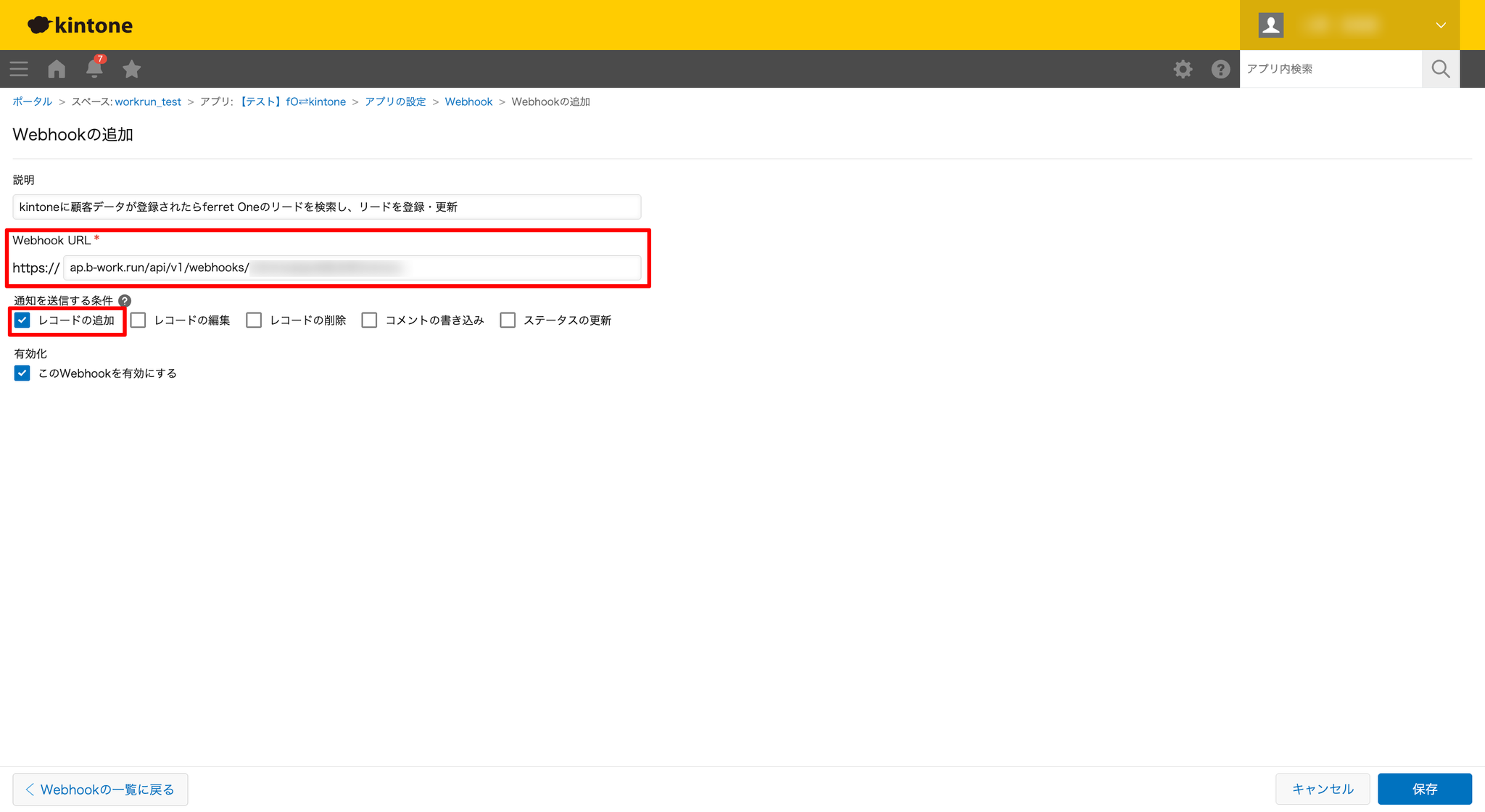Image resolution: width=1485 pixels, height=812 pixels.
Task: Click Webhookの一覧に戻る button
Action: [x=100, y=789]
